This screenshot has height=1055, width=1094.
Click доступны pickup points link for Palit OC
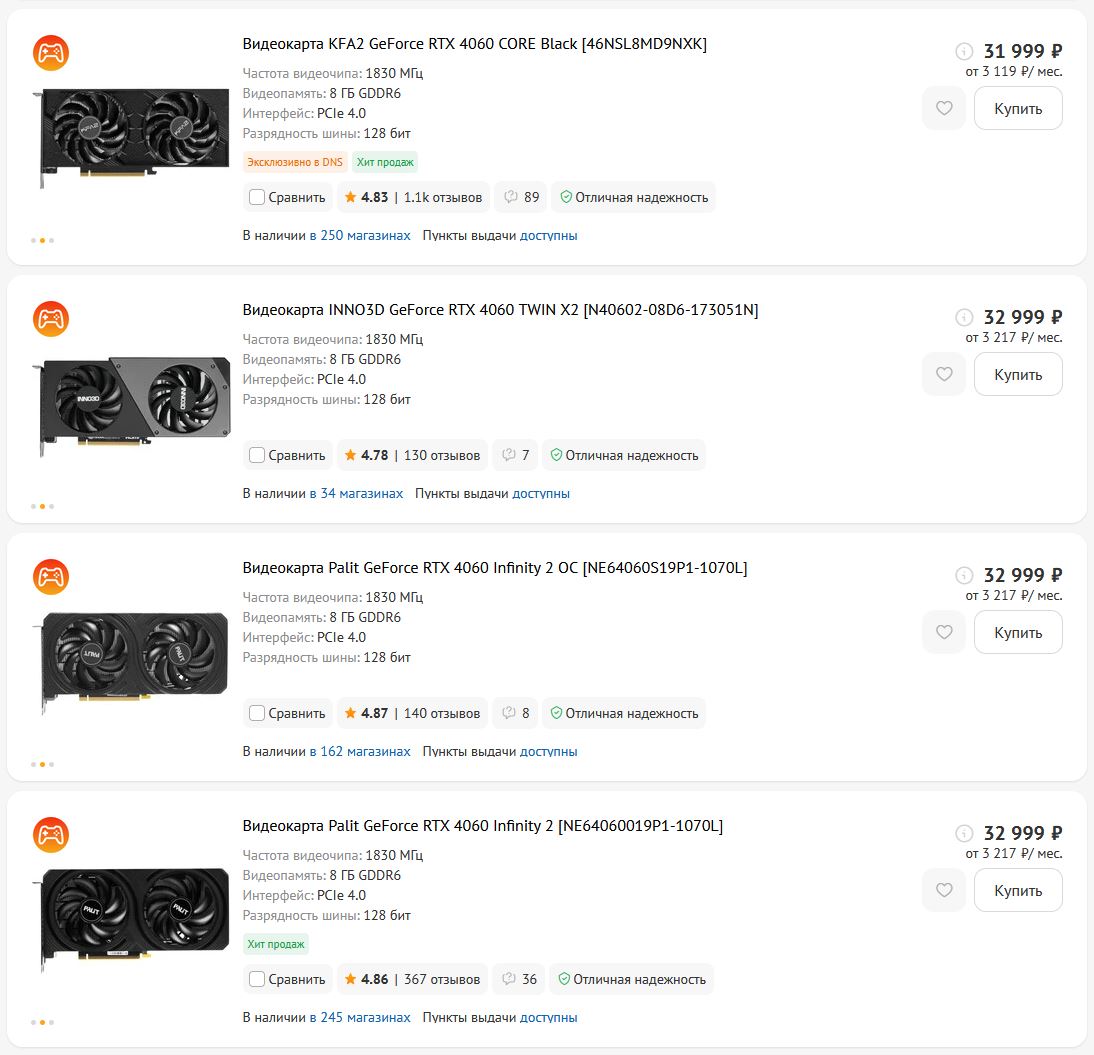point(548,752)
